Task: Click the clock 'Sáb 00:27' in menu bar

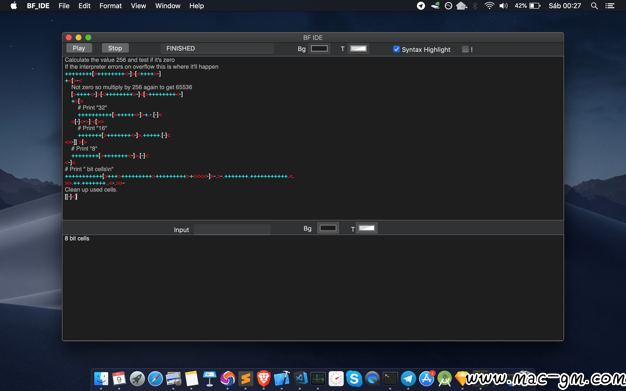Action: (x=565, y=6)
